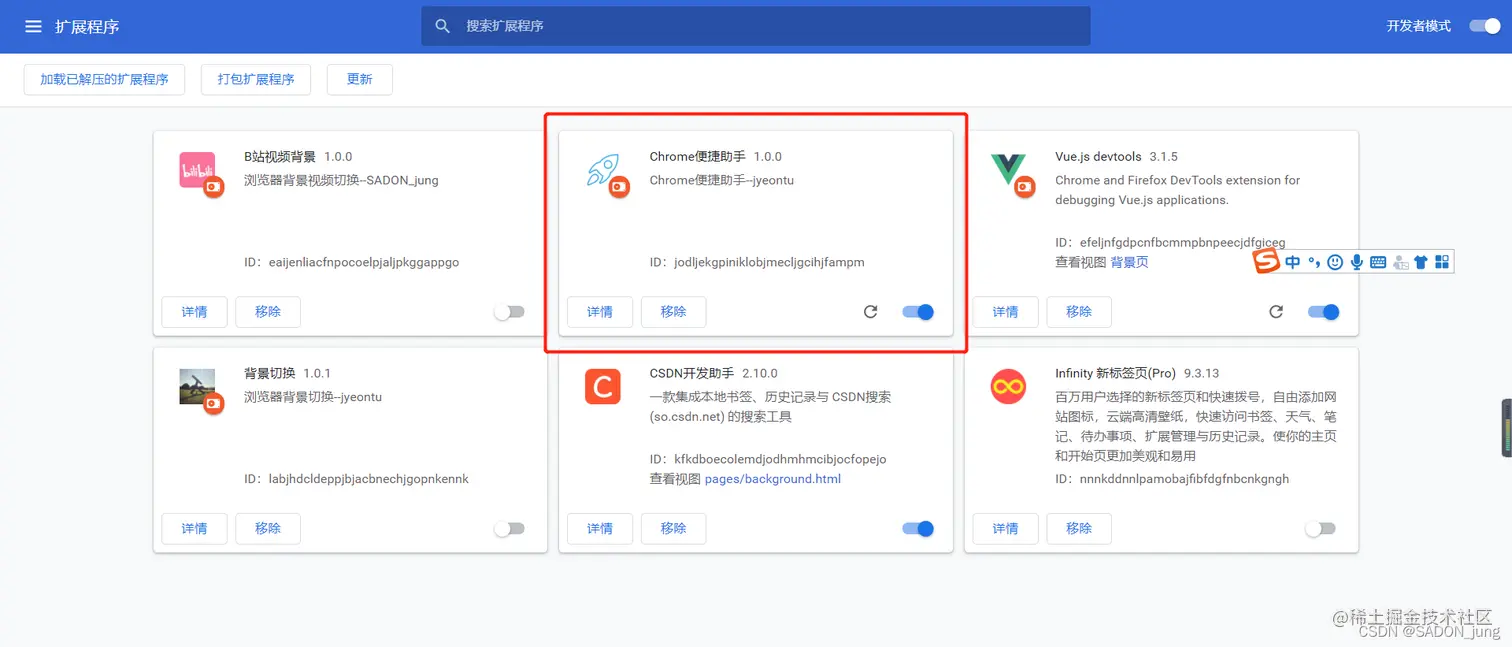Open Vue.js devtools 背景页 link

tap(1130, 262)
